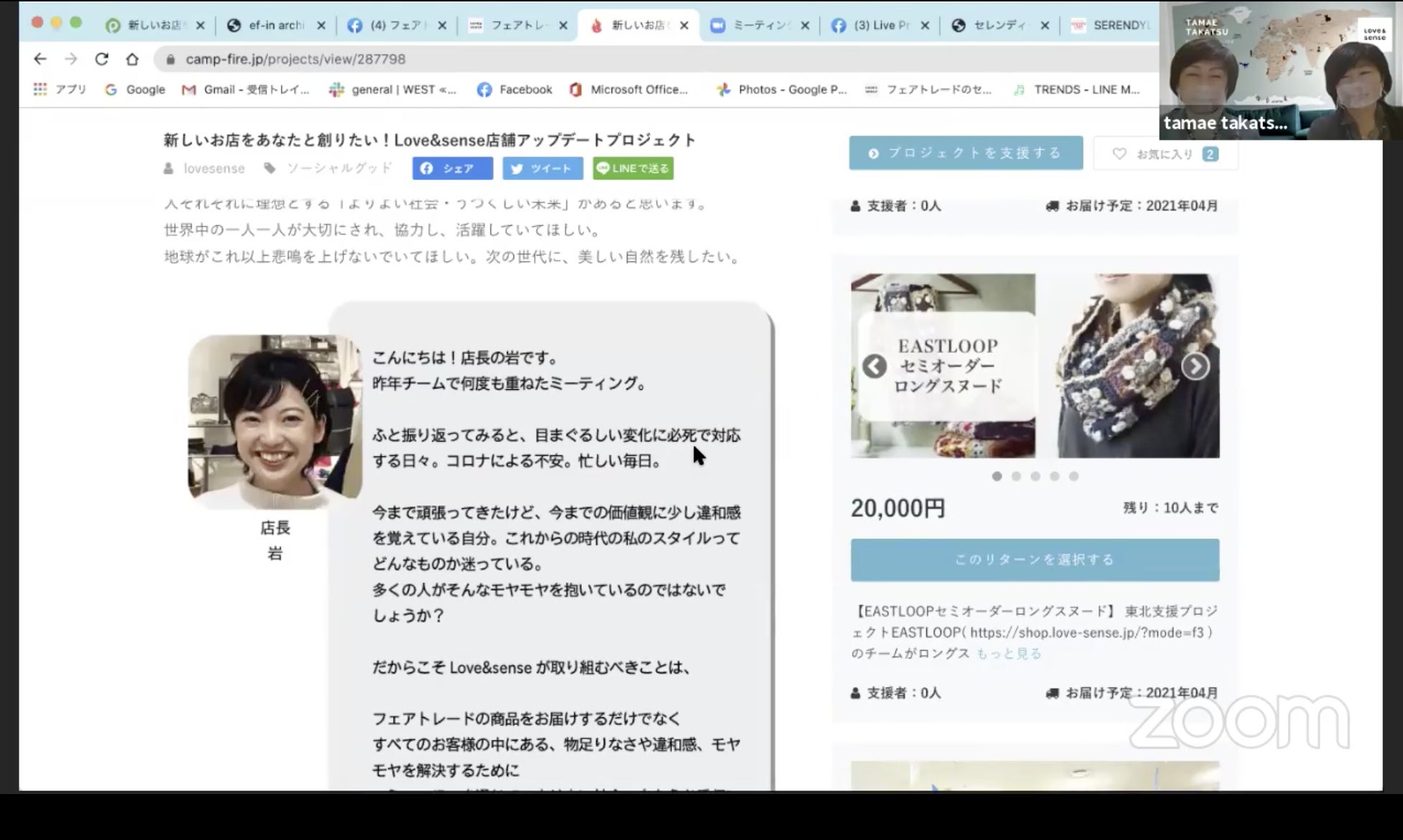Show next reward image with right arrow

(x=1195, y=366)
